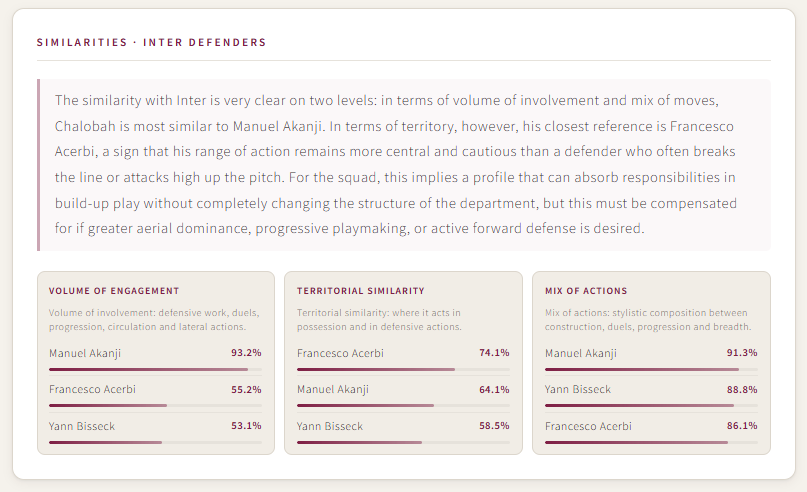Viewport: 807px width, 492px height.
Task: Click Yann Bisseck in Territorial Similarity
Action: pos(330,426)
